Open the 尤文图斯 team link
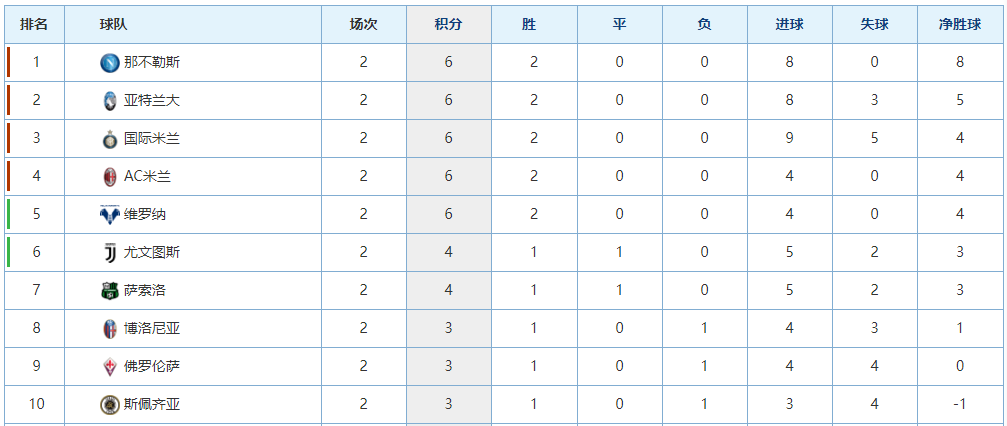Screen dimensions: 1007x426 tap(152, 253)
